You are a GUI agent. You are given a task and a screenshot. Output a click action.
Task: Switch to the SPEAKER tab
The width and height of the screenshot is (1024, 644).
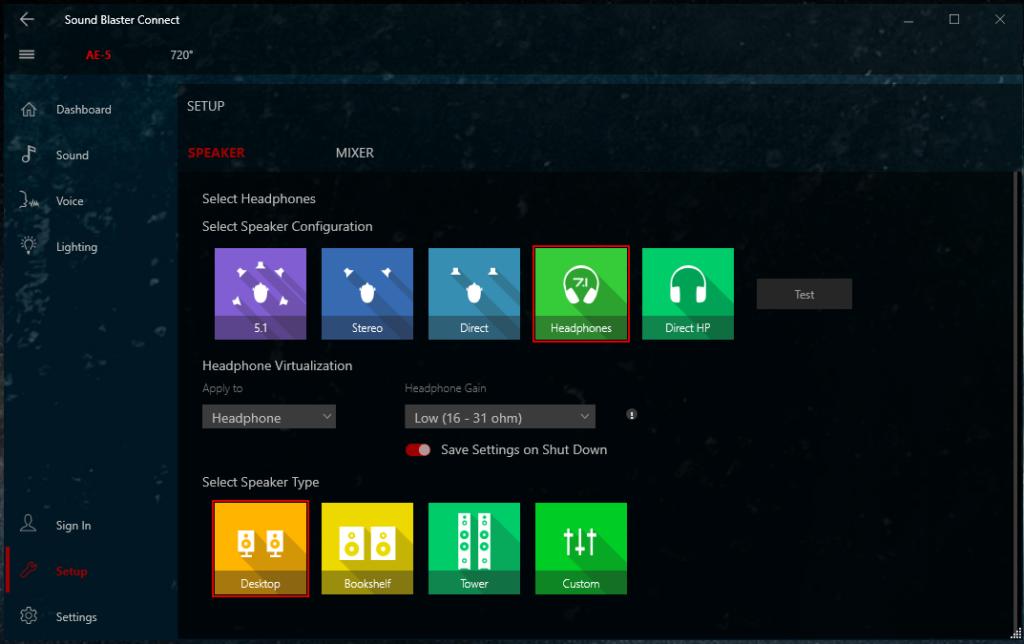pyautogui.click(x=216, y=153)
